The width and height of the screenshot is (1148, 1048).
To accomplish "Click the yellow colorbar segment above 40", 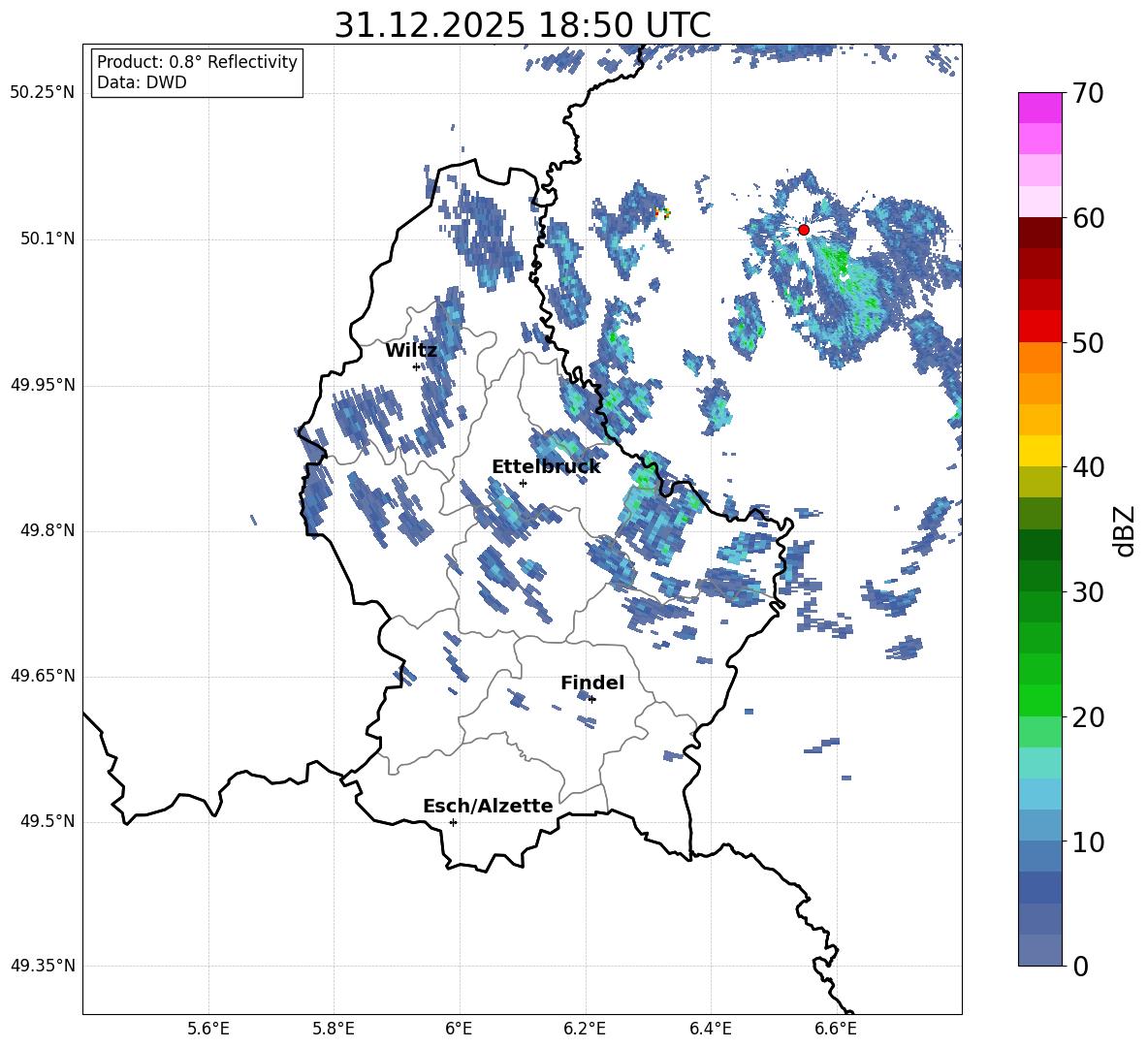I will click(x=1040, y=451).
